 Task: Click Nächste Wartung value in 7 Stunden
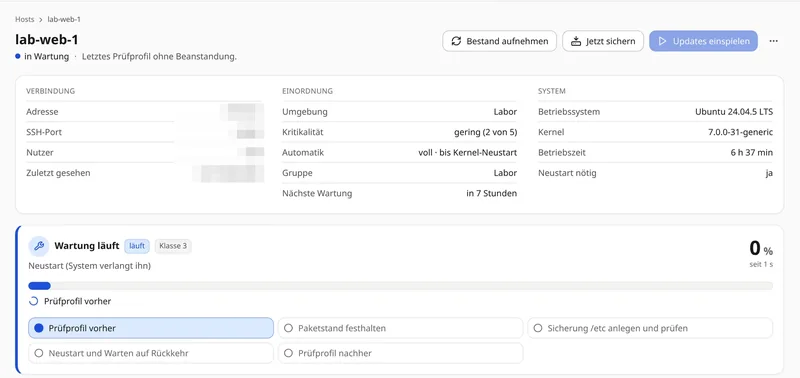[491, 193]
